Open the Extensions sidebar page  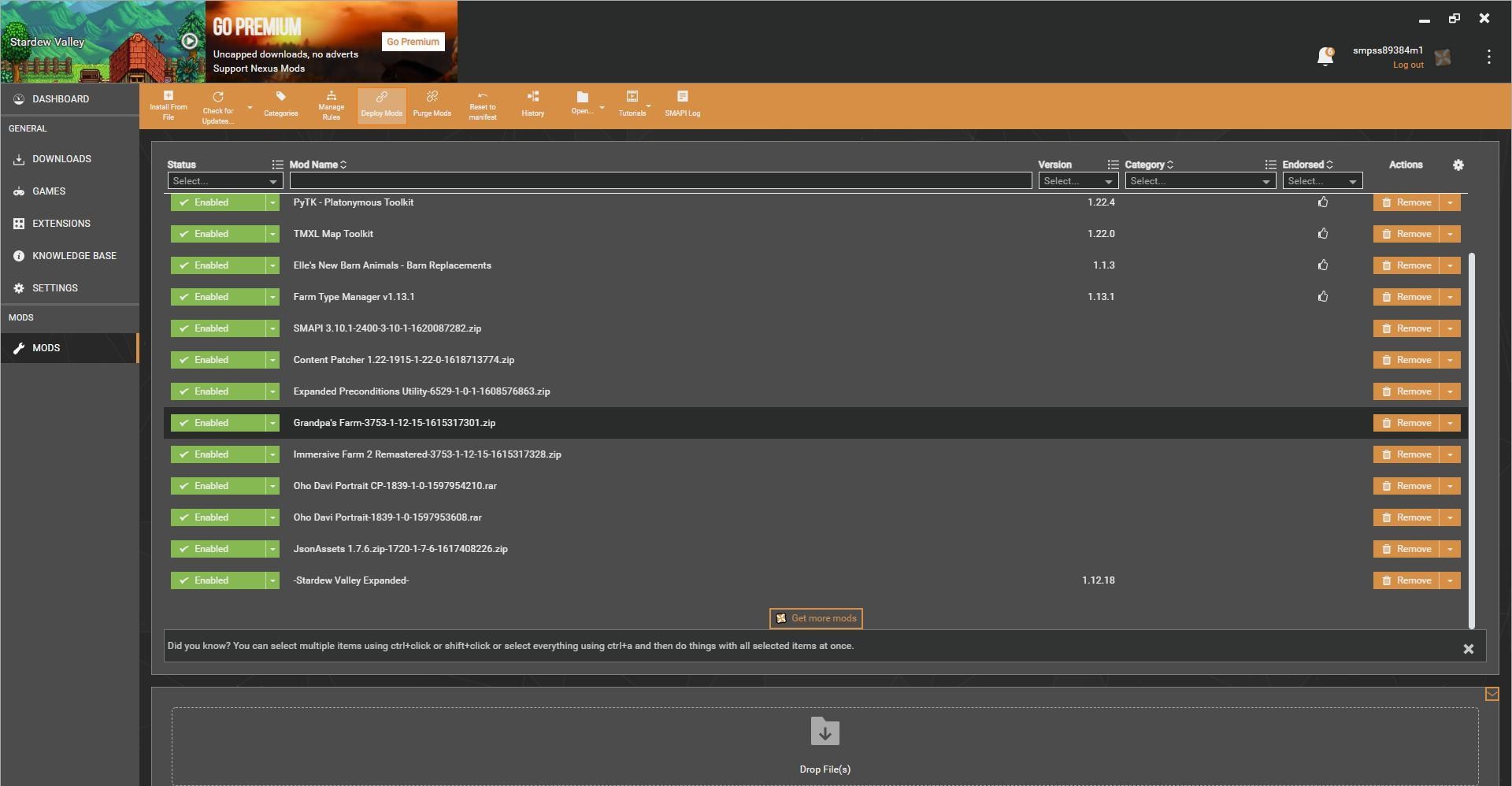tap(61, 224)
